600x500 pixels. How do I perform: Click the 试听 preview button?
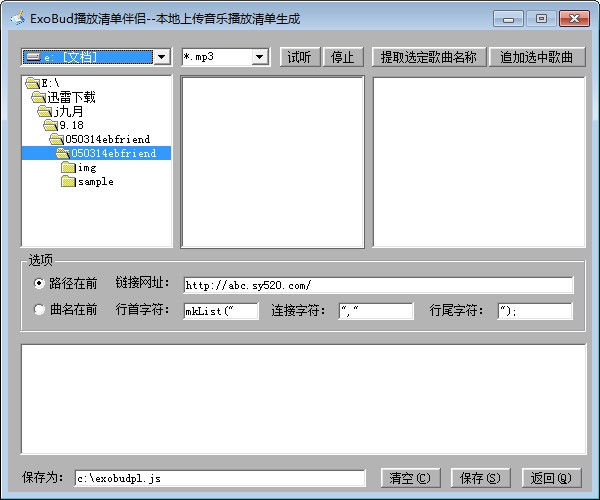(x=300, y=57)
